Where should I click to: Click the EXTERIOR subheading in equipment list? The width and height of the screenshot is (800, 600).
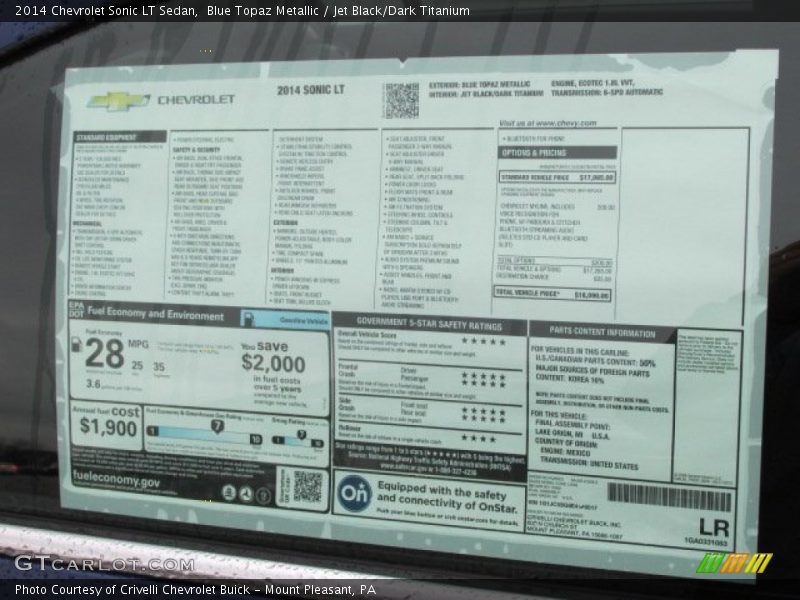(285, 222)
